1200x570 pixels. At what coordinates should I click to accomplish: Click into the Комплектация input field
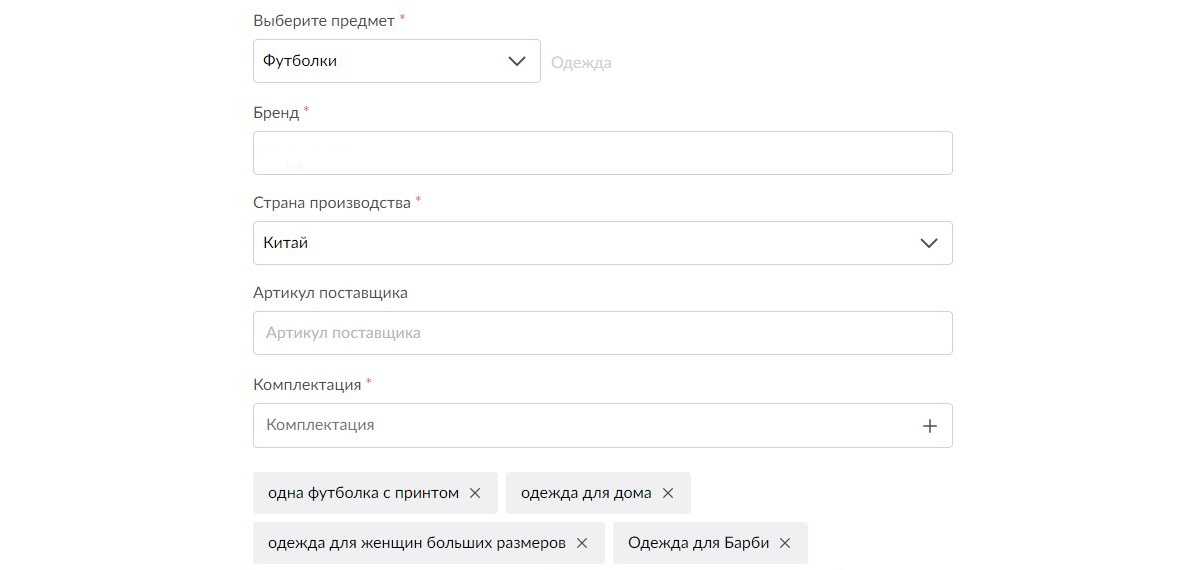coord(580,425)
